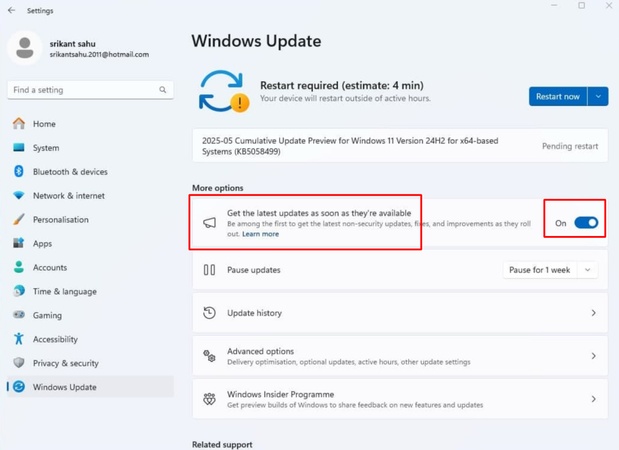Click the megaphone icon for latest updates
Image resolution: width=619 pixels, height=450 pixels.
pyautogui.click(x=210, y=223)
